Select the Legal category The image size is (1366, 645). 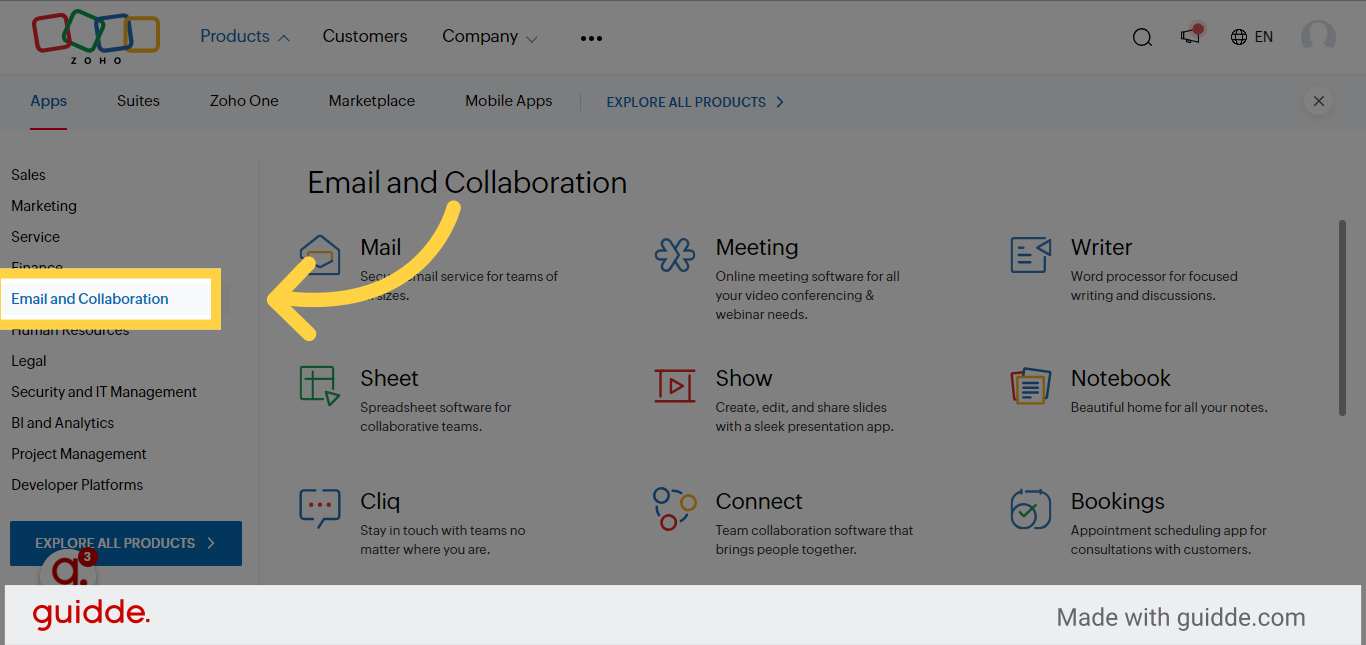point(29,361)
